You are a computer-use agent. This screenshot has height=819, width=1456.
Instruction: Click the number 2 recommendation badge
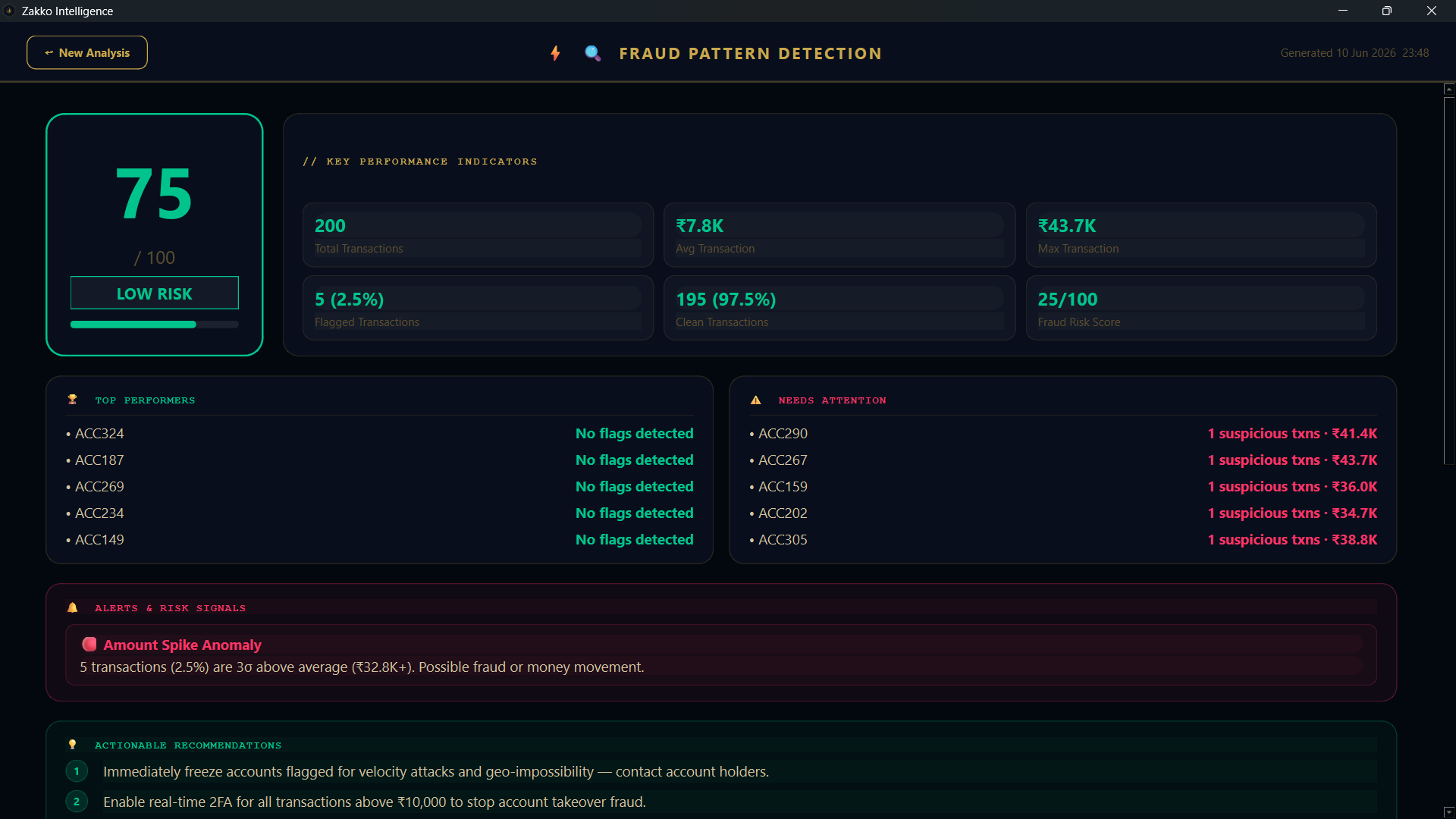(77, 802)
